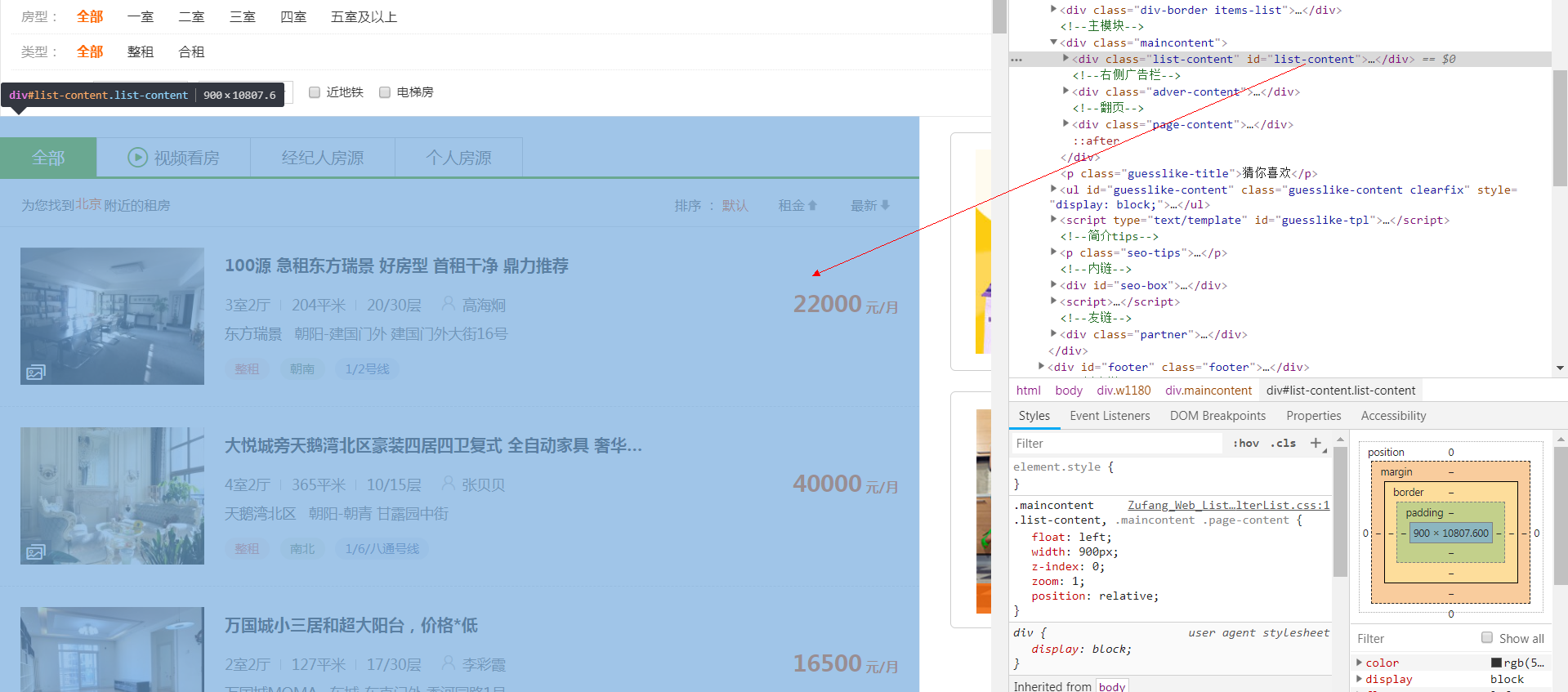Enable the Show all checkbox in Computed pane
Viewport: 1568px width, 692px height.
[1487, 637]
